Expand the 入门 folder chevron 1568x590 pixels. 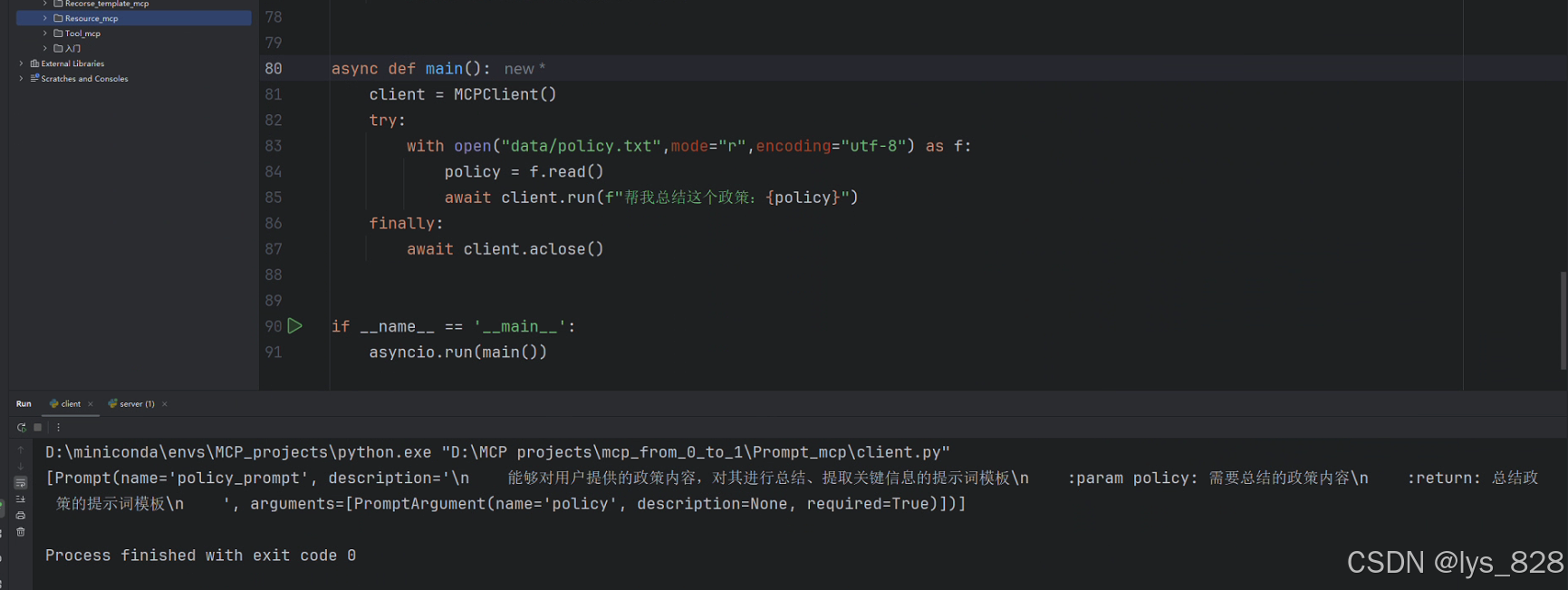(x=45, y=48)
